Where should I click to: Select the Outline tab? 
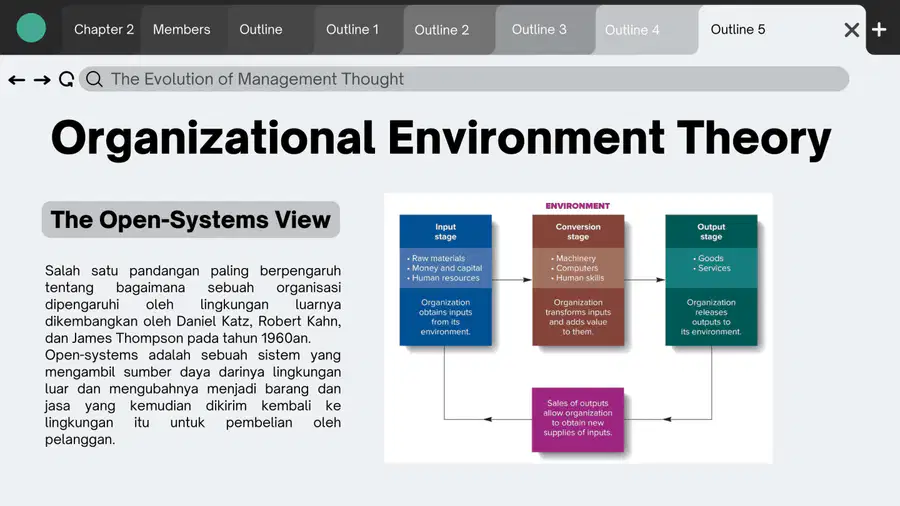click(261, 29)
